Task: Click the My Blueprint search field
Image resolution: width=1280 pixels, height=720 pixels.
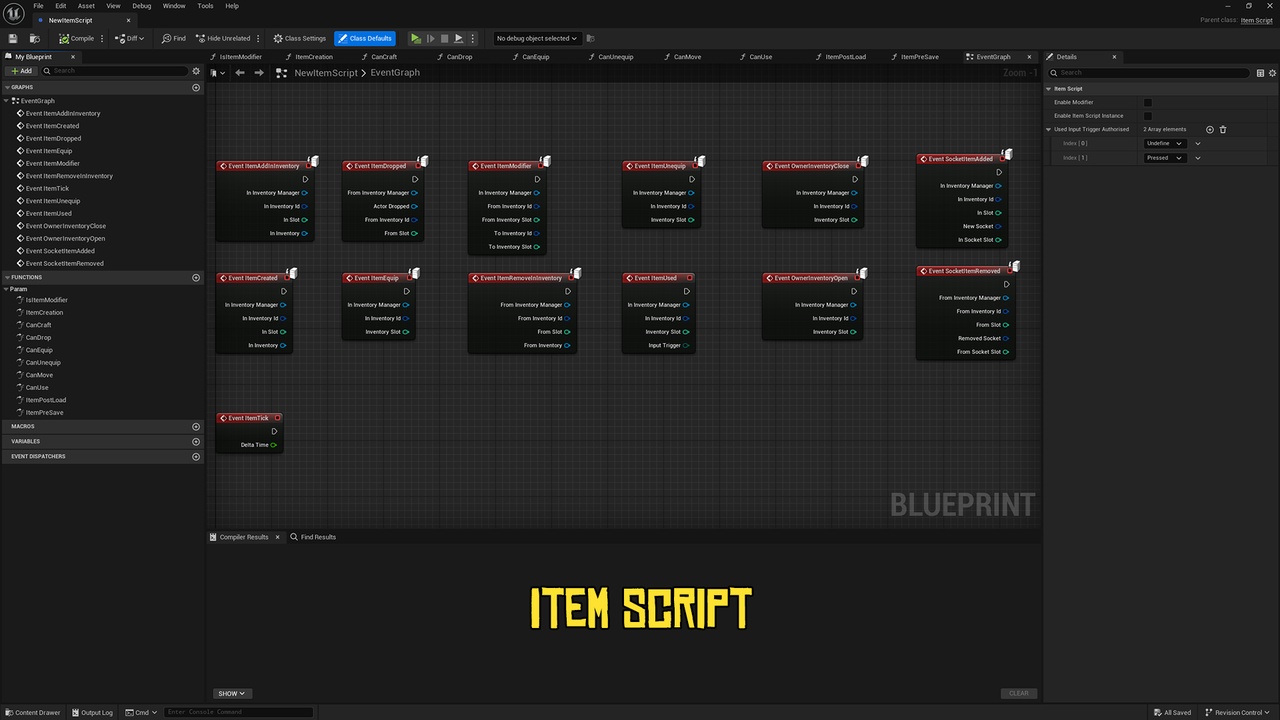Action: (114, 71)
